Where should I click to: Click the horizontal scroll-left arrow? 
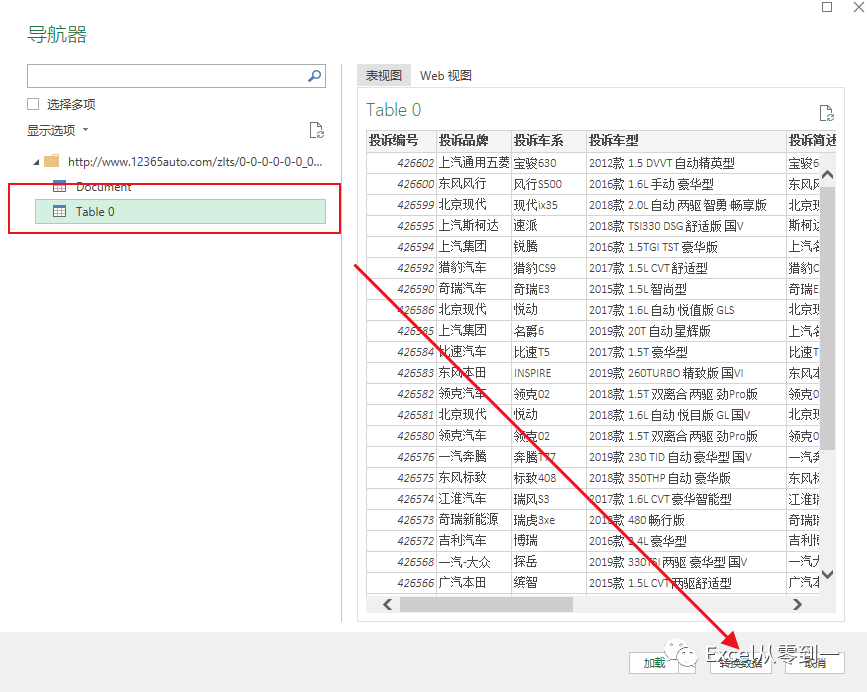(388, 605)
